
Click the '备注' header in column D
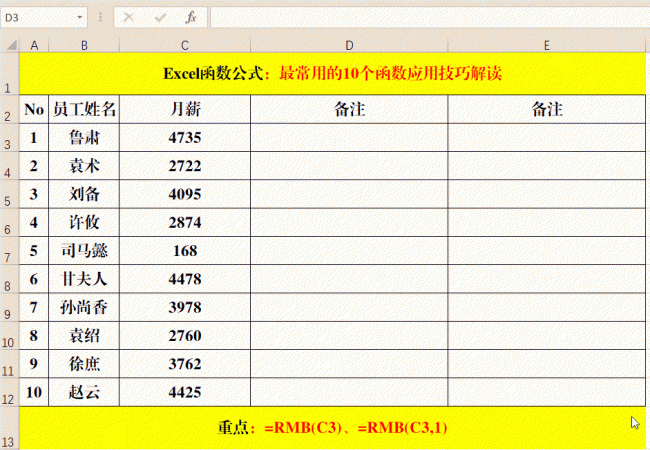(349, 109)
